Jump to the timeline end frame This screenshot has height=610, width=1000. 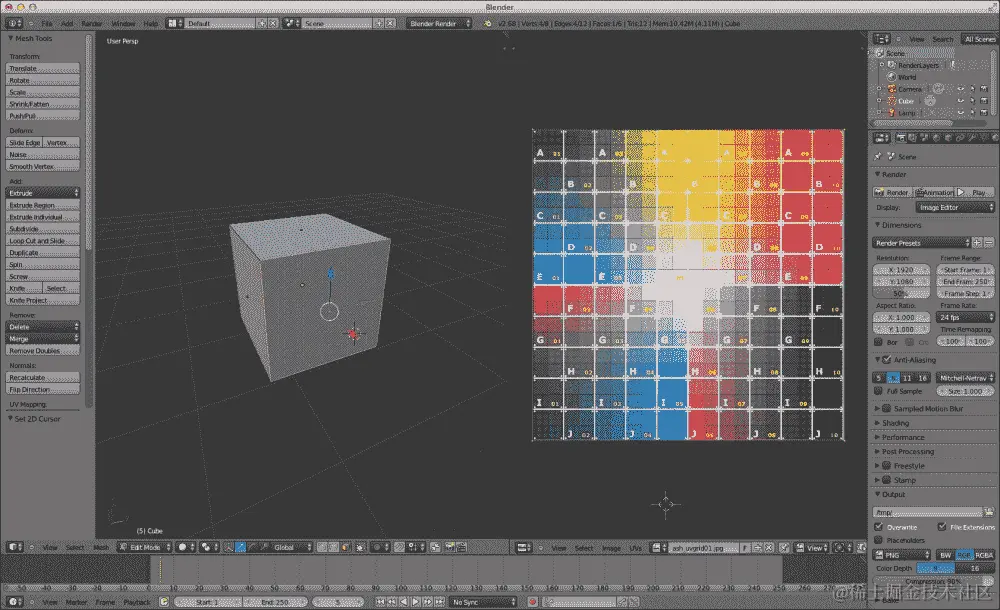[x=439, y=602]
